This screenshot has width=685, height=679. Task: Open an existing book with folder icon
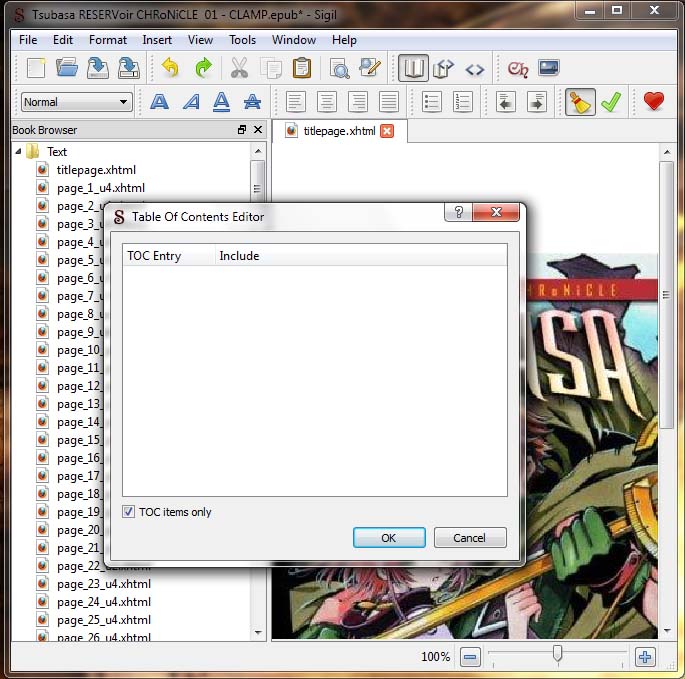click(67, 68)
